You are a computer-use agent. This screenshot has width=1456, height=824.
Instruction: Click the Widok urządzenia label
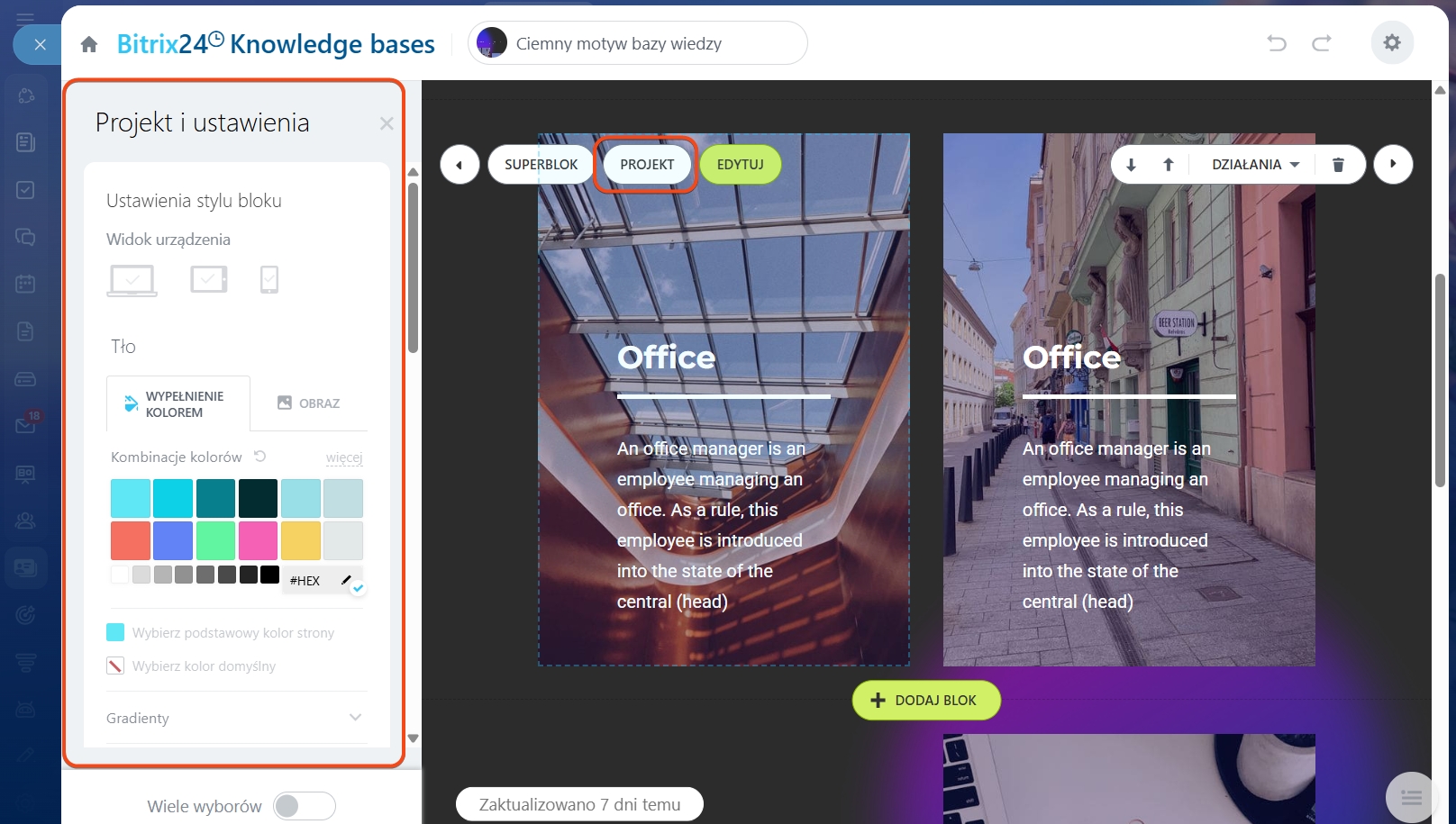point(168,240)
